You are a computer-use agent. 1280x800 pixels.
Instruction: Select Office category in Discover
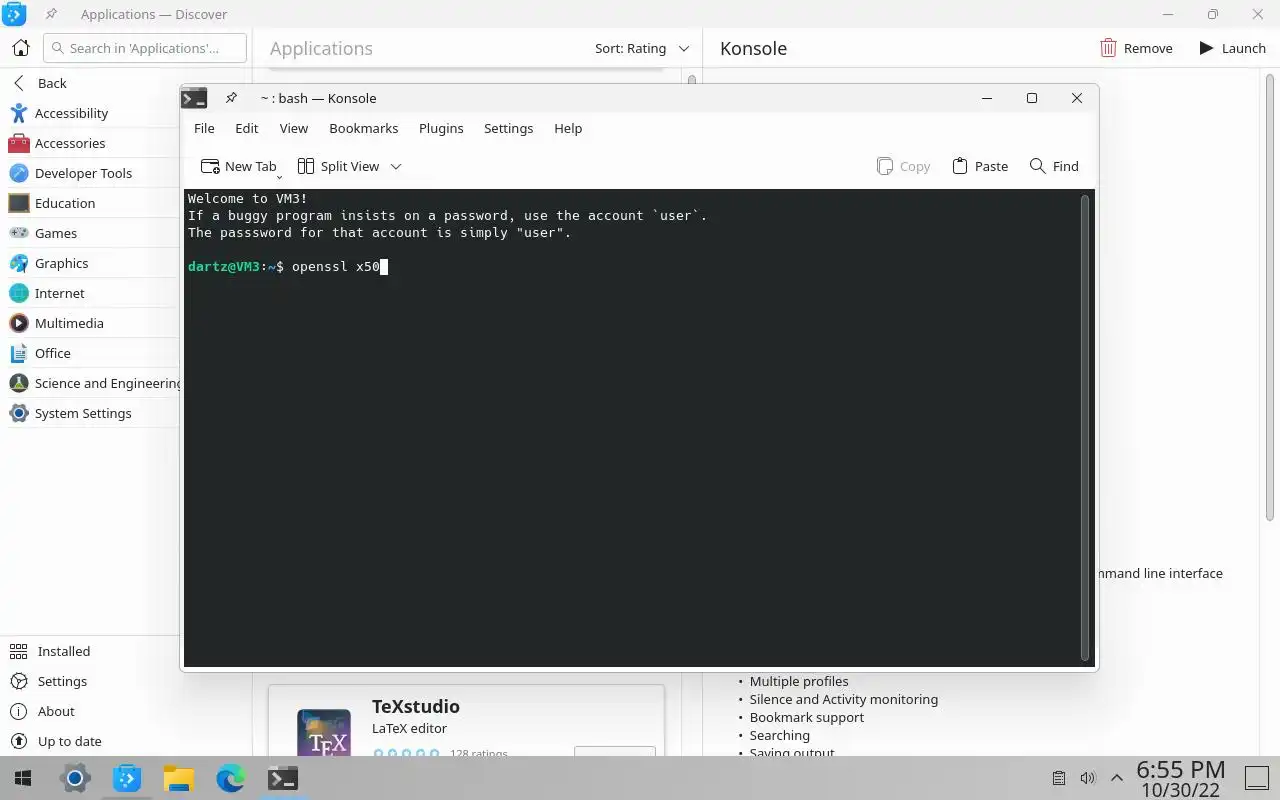coord(90,353)
